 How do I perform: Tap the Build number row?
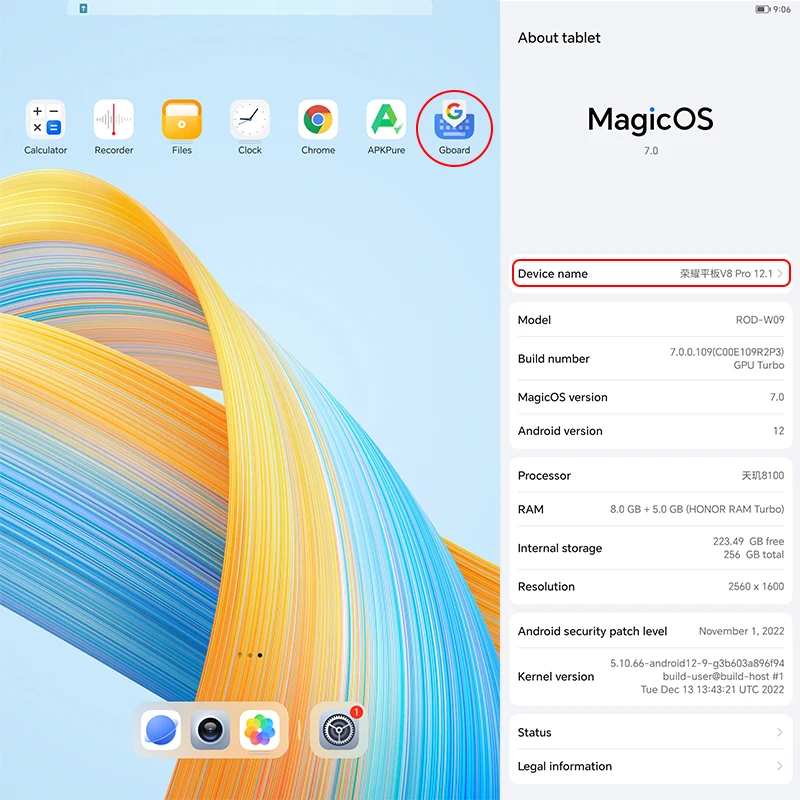651,358
